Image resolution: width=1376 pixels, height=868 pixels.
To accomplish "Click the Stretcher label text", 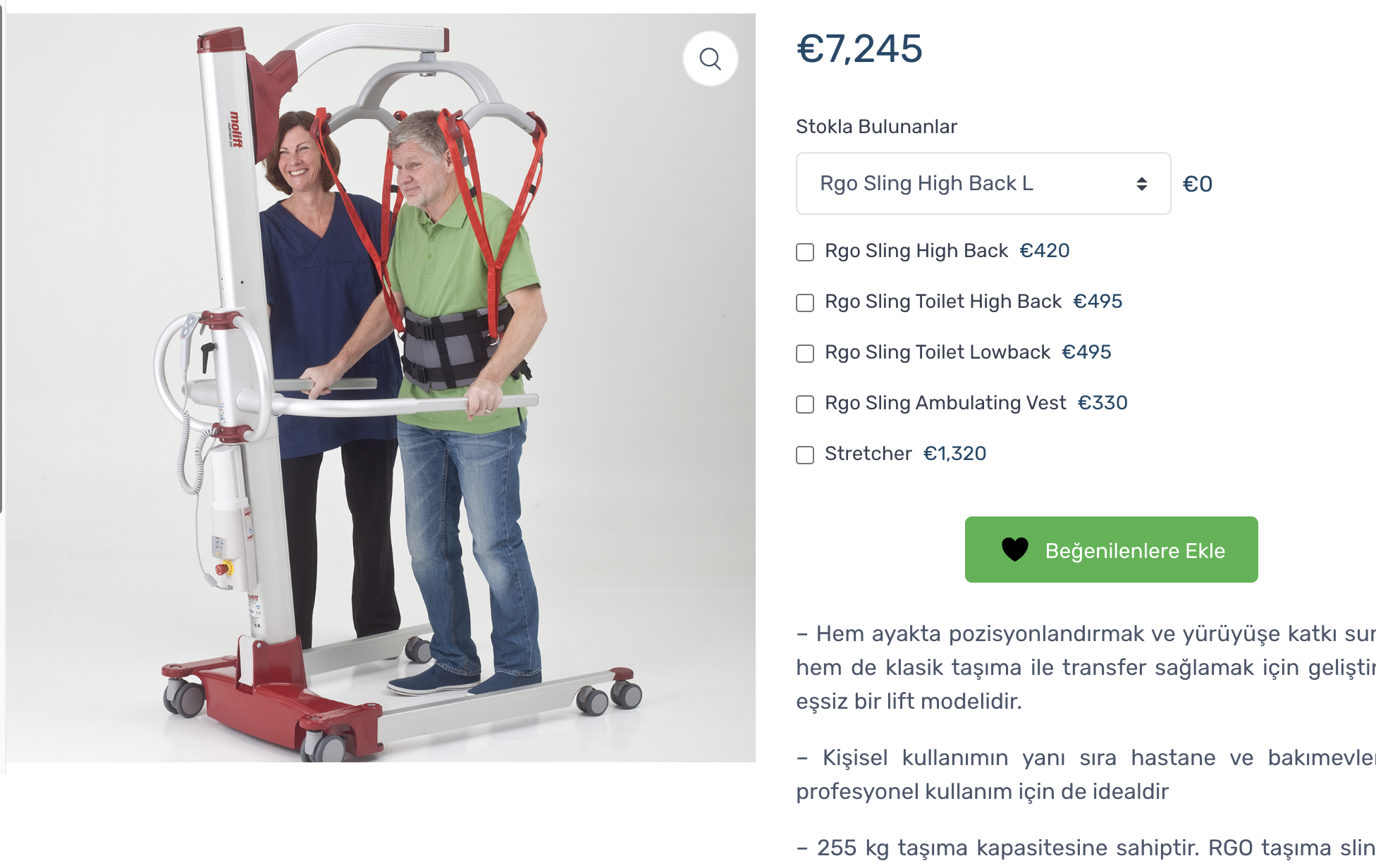I will 868,454.
